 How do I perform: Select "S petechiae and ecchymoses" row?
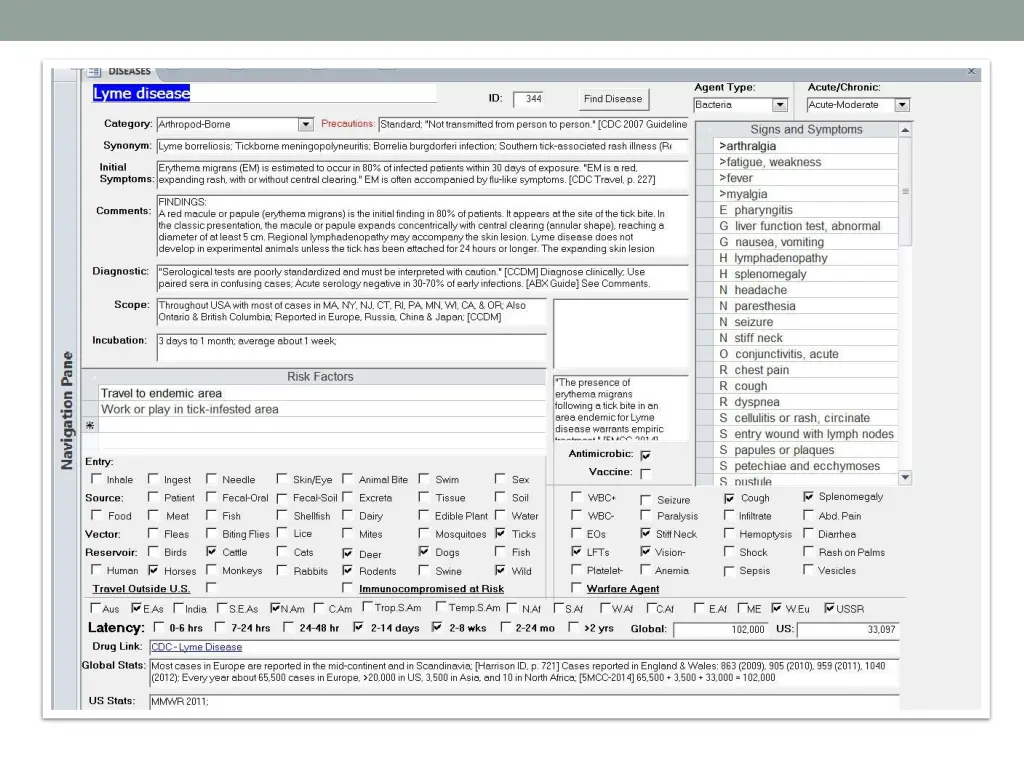click(807, 466)
